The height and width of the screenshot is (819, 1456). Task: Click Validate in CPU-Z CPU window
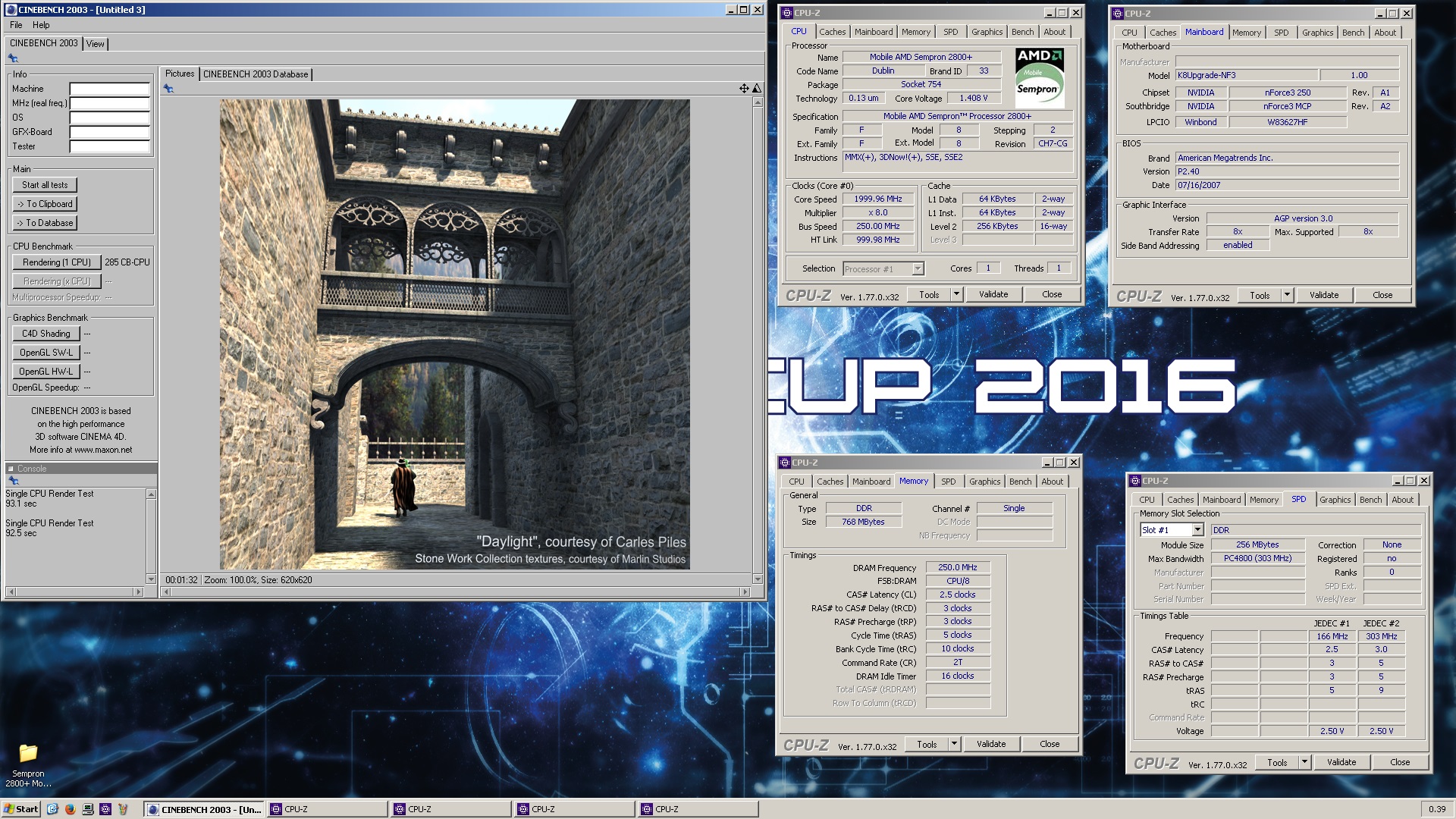pos(993,294)
